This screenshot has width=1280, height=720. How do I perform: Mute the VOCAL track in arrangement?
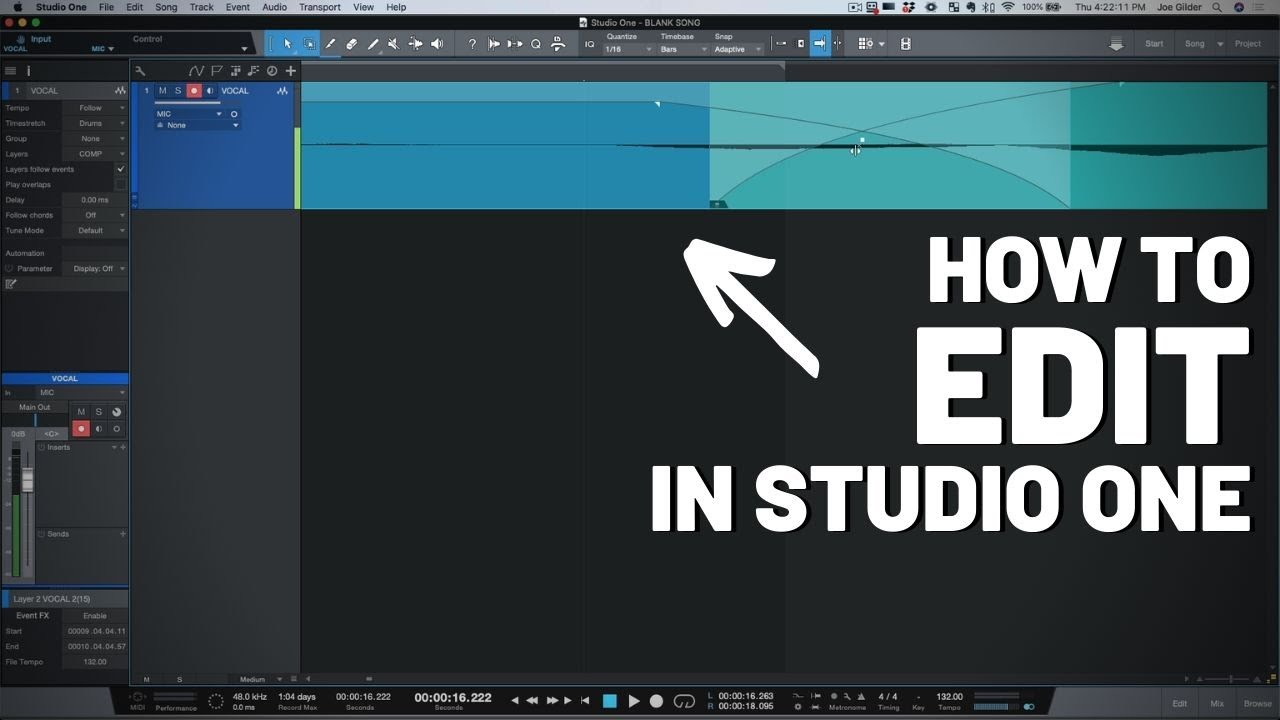[x=163, y=91]
